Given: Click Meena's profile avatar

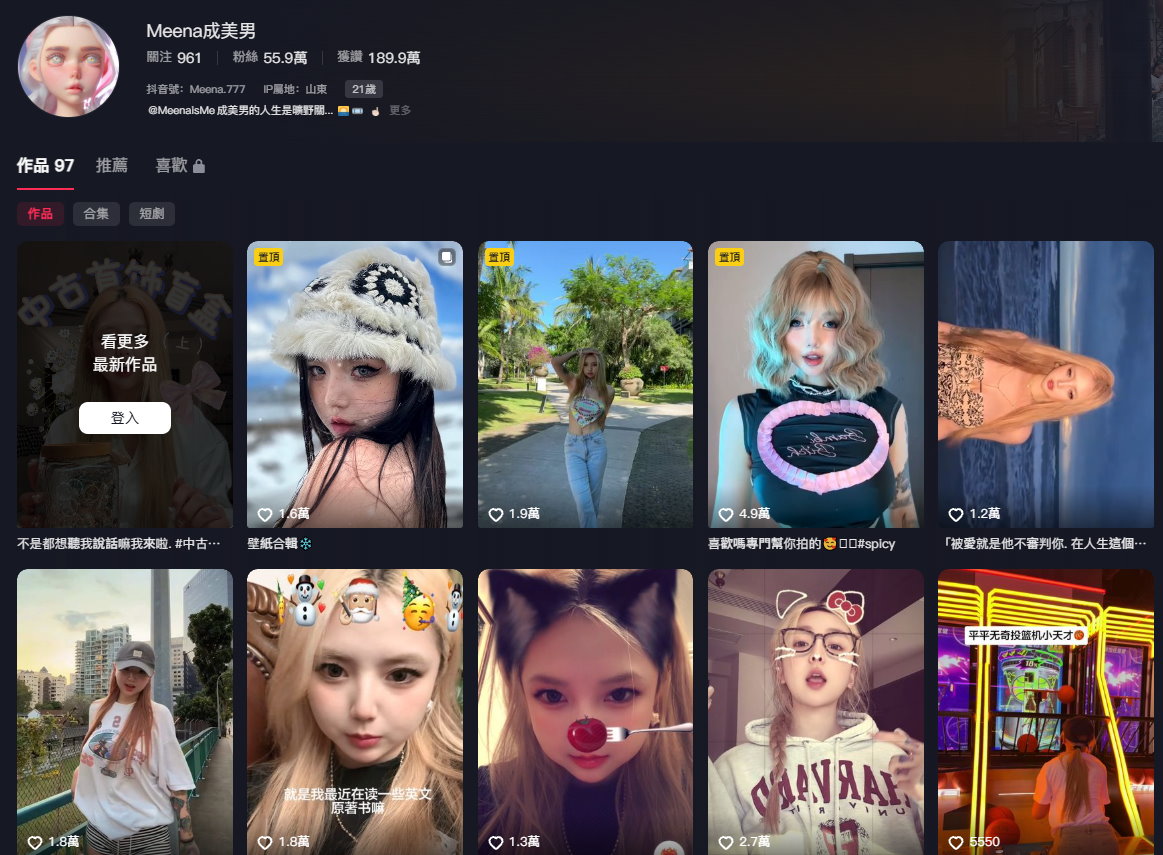Looking at the screenshot, I should click(68, 65).
